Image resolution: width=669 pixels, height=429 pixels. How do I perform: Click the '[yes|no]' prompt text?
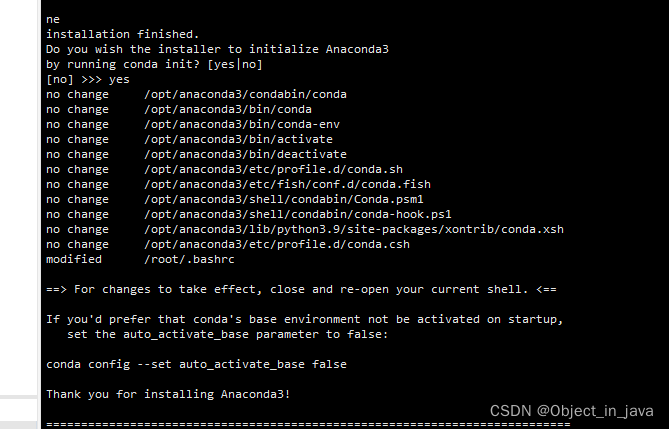coord(235,64)
